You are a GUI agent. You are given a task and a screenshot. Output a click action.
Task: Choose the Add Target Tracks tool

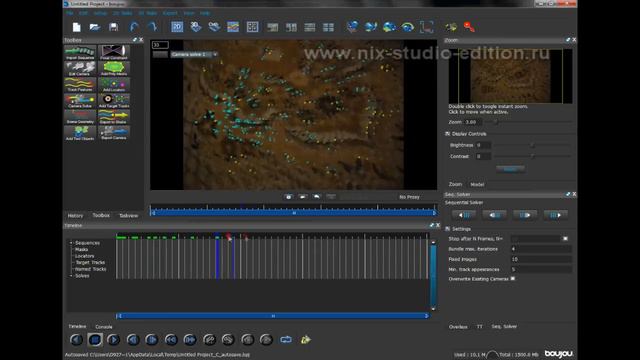point(114,101)
